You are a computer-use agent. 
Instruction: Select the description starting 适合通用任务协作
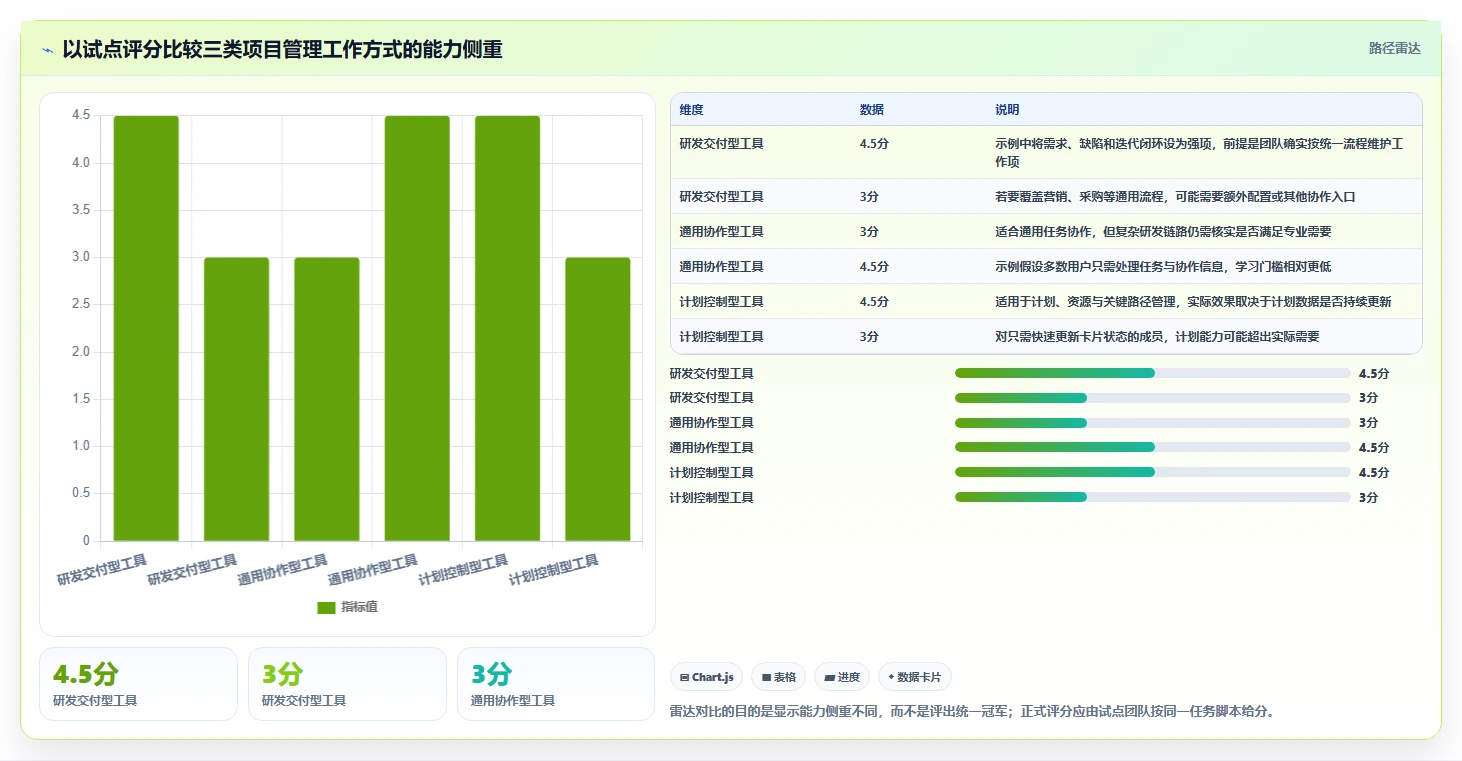(1163, 232)
